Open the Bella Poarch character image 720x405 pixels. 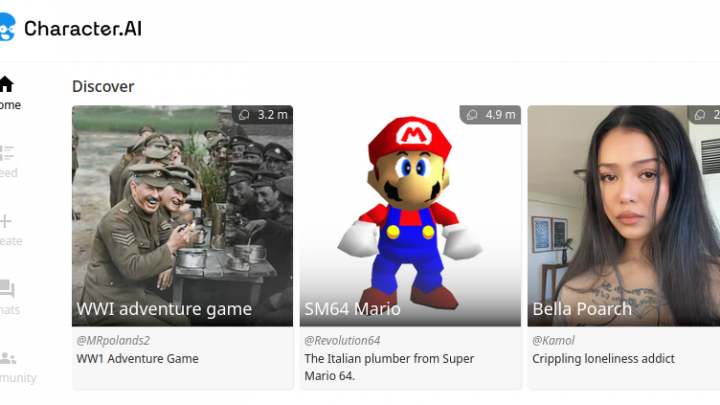[x=624, y=216]
